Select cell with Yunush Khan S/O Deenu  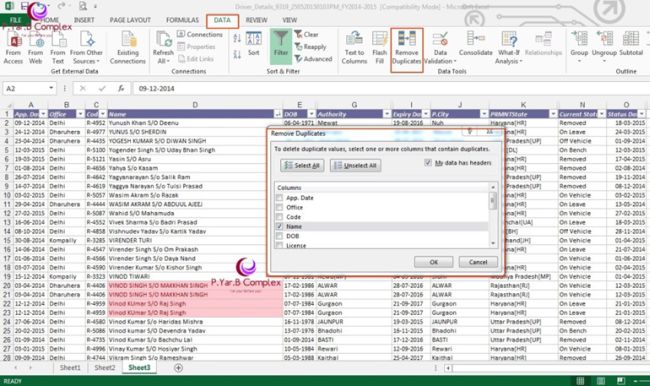[x=195, y=123]
